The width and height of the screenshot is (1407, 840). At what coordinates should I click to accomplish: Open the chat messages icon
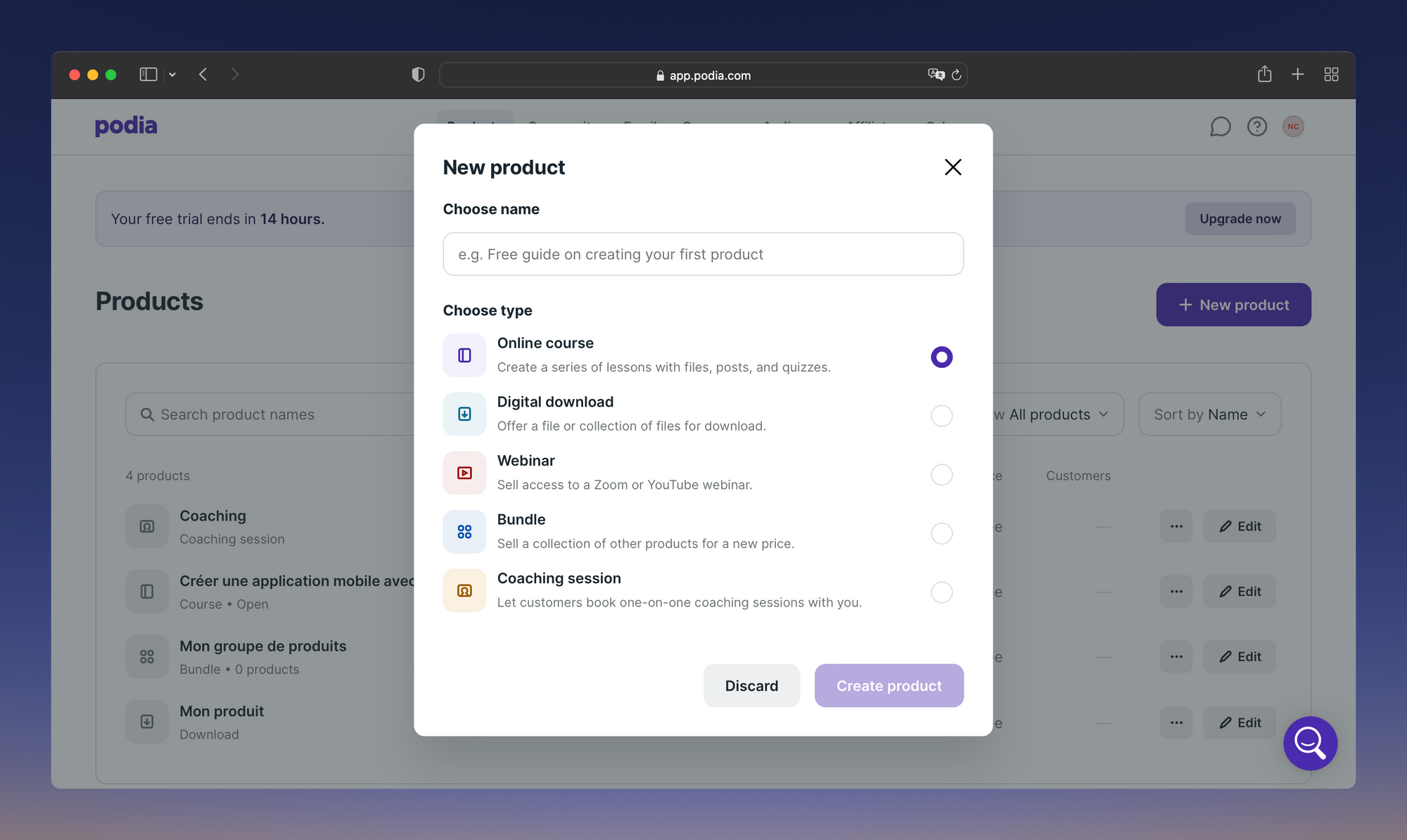1220,127
